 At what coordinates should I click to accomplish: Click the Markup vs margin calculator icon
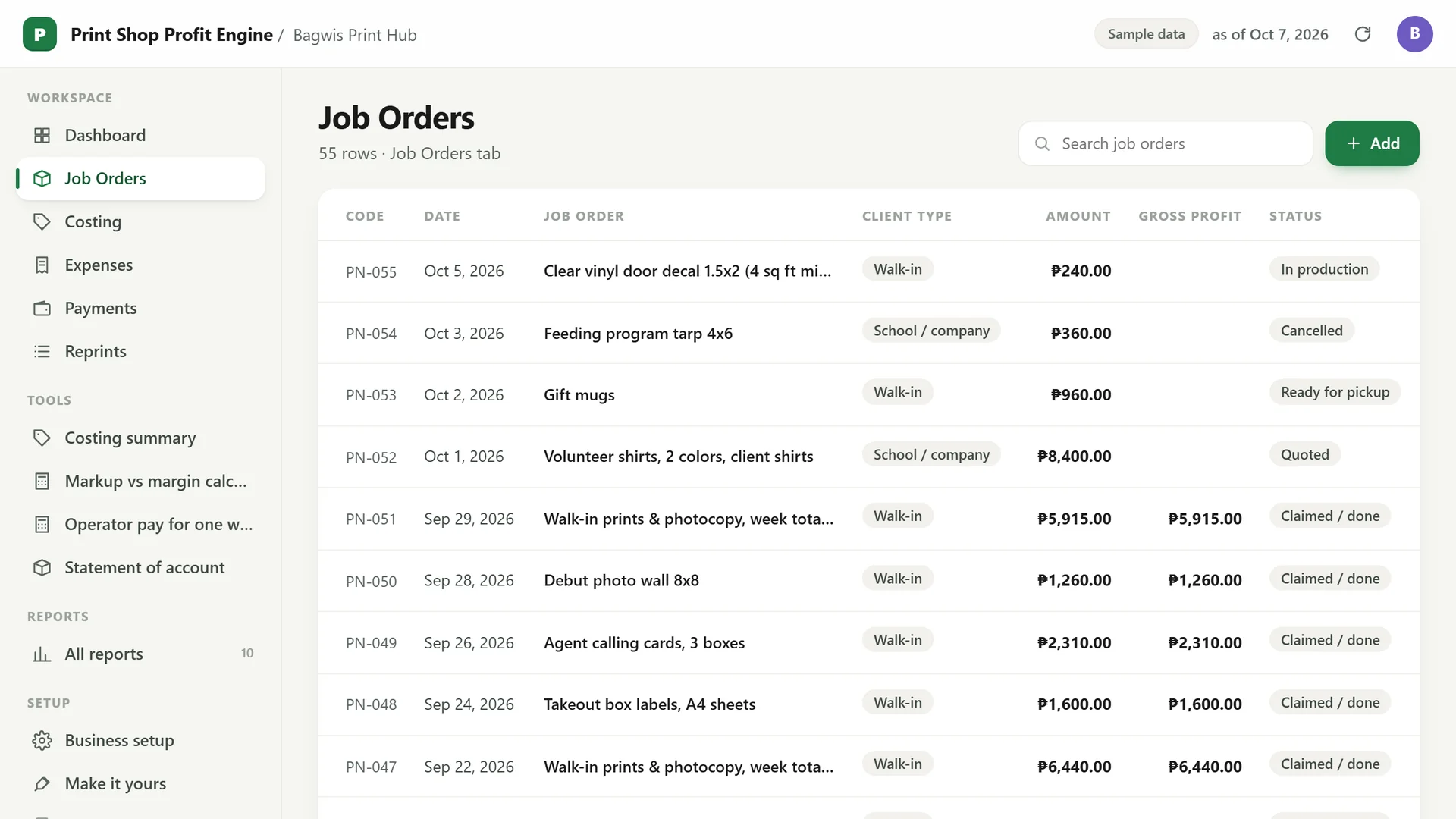click(42, 481)
